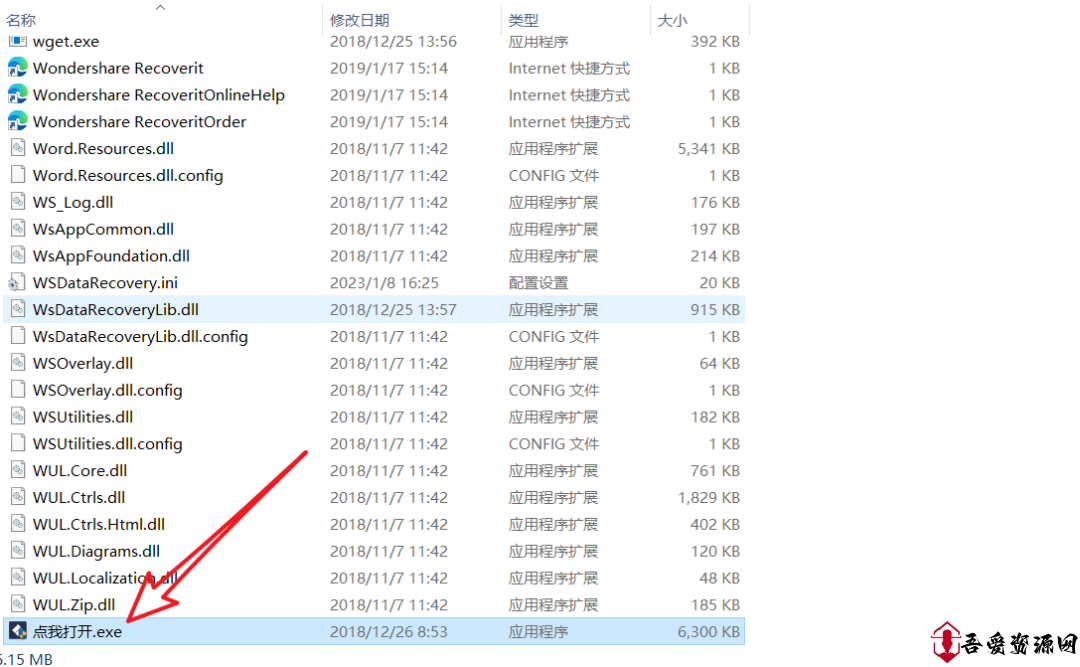The width and height of the screenshot is (1080, 667).
Task: Select the WSDataRecovery.ini file name
Action: [x=105, y=283]
